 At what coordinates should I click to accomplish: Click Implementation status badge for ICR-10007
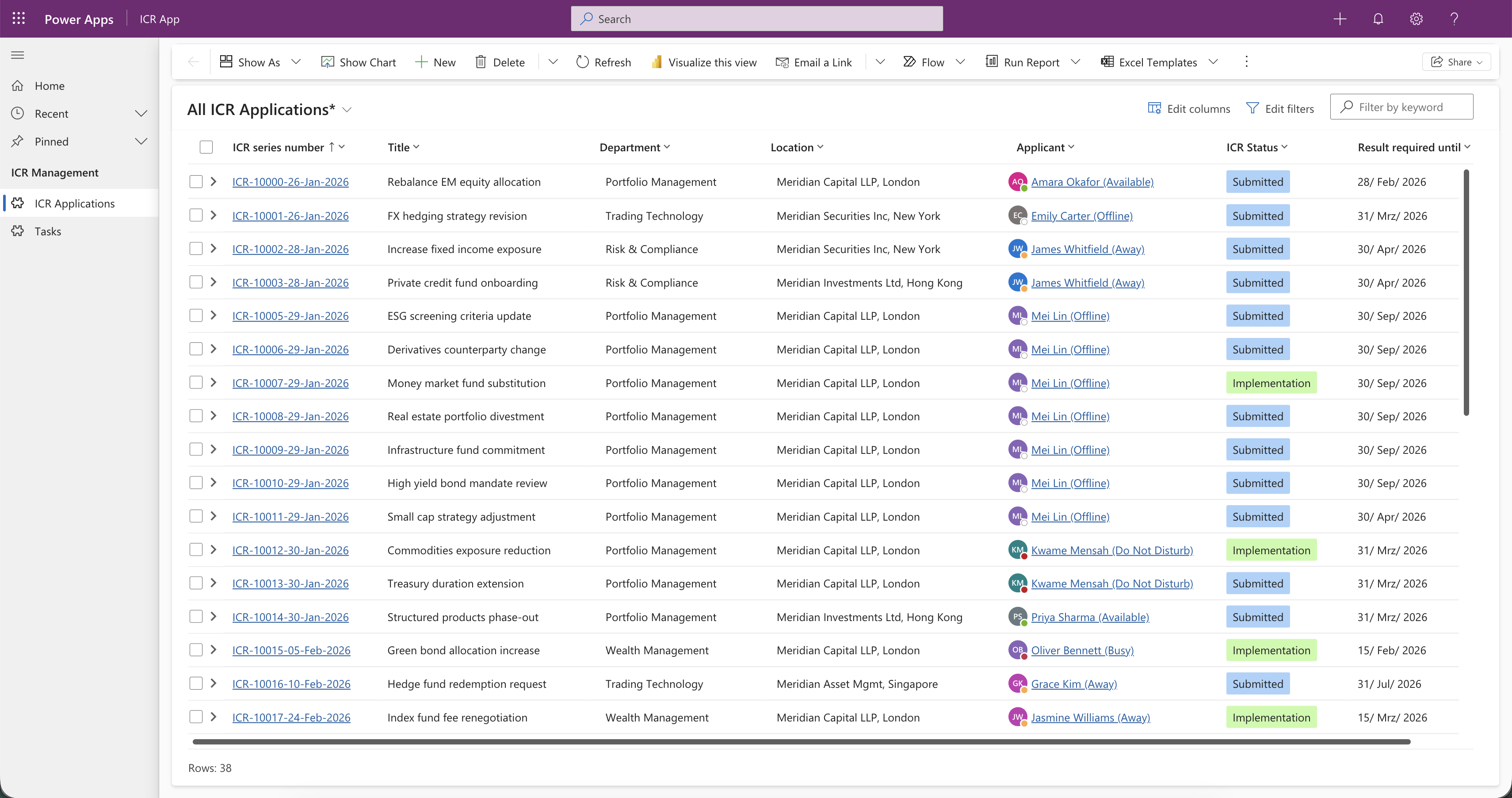point(1271,383)
